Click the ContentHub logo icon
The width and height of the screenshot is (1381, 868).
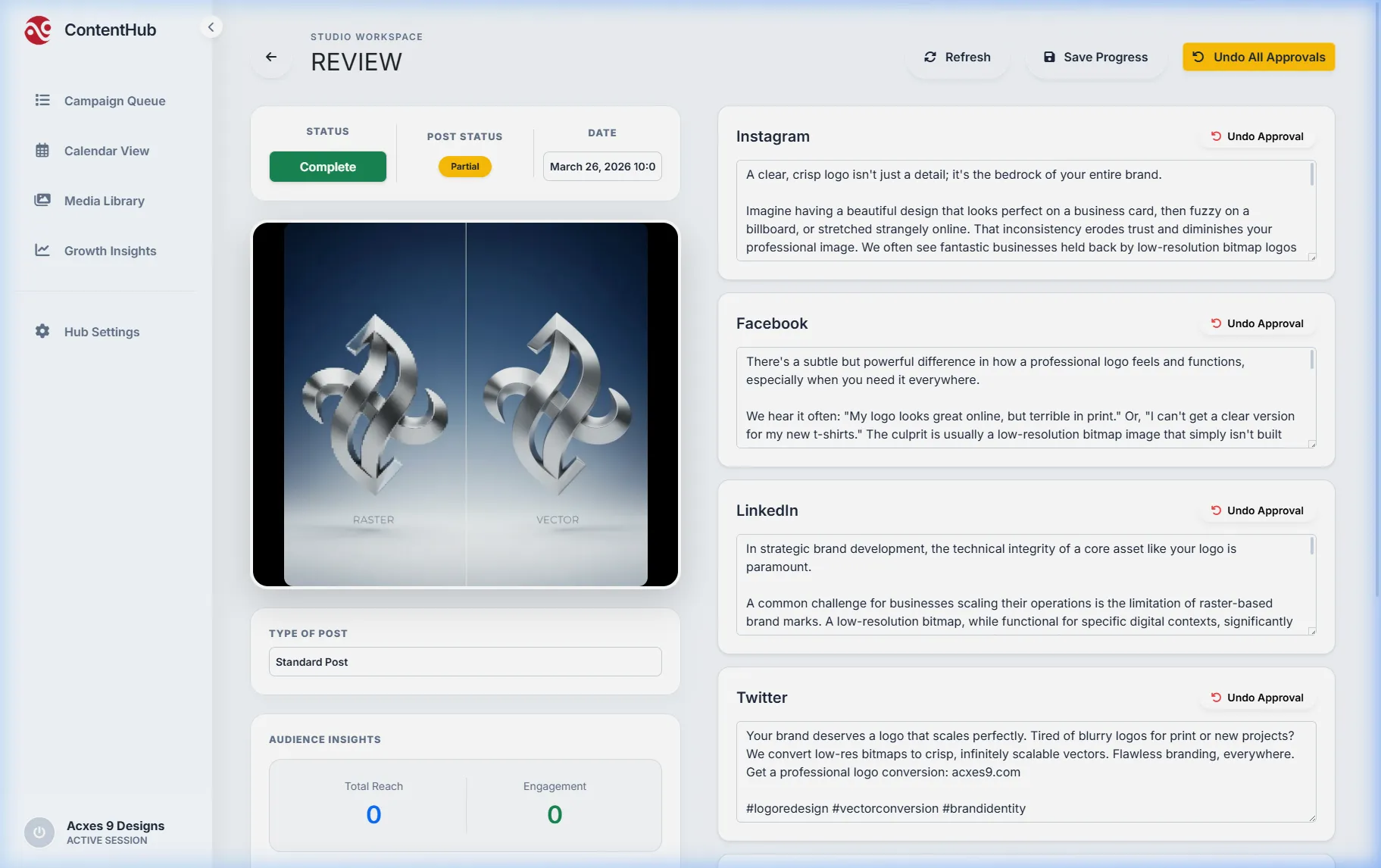tap(38, 30)
